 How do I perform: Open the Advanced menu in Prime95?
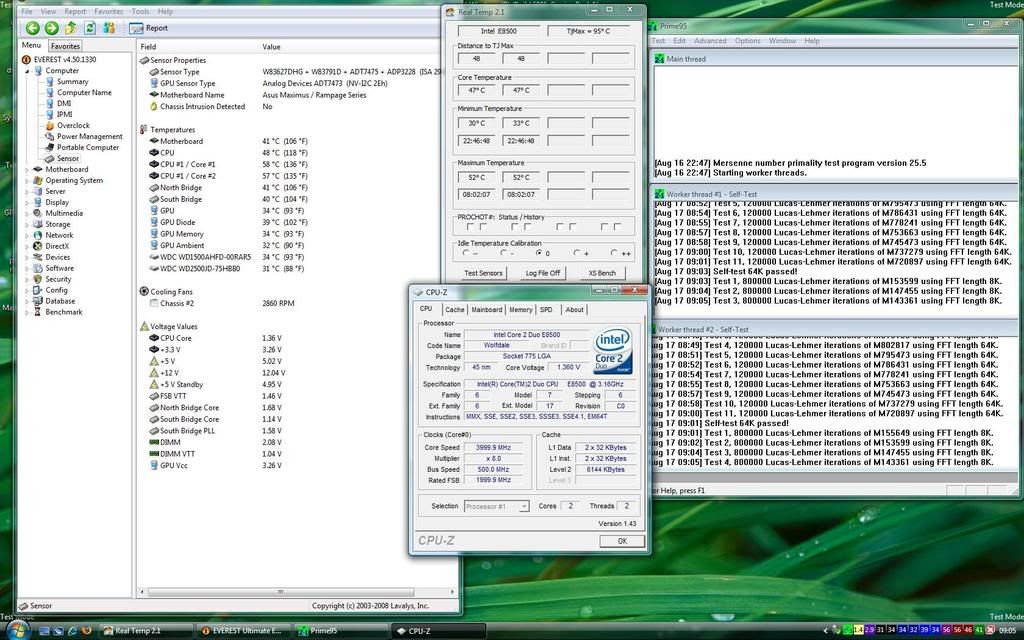click(x=710, y=40)
